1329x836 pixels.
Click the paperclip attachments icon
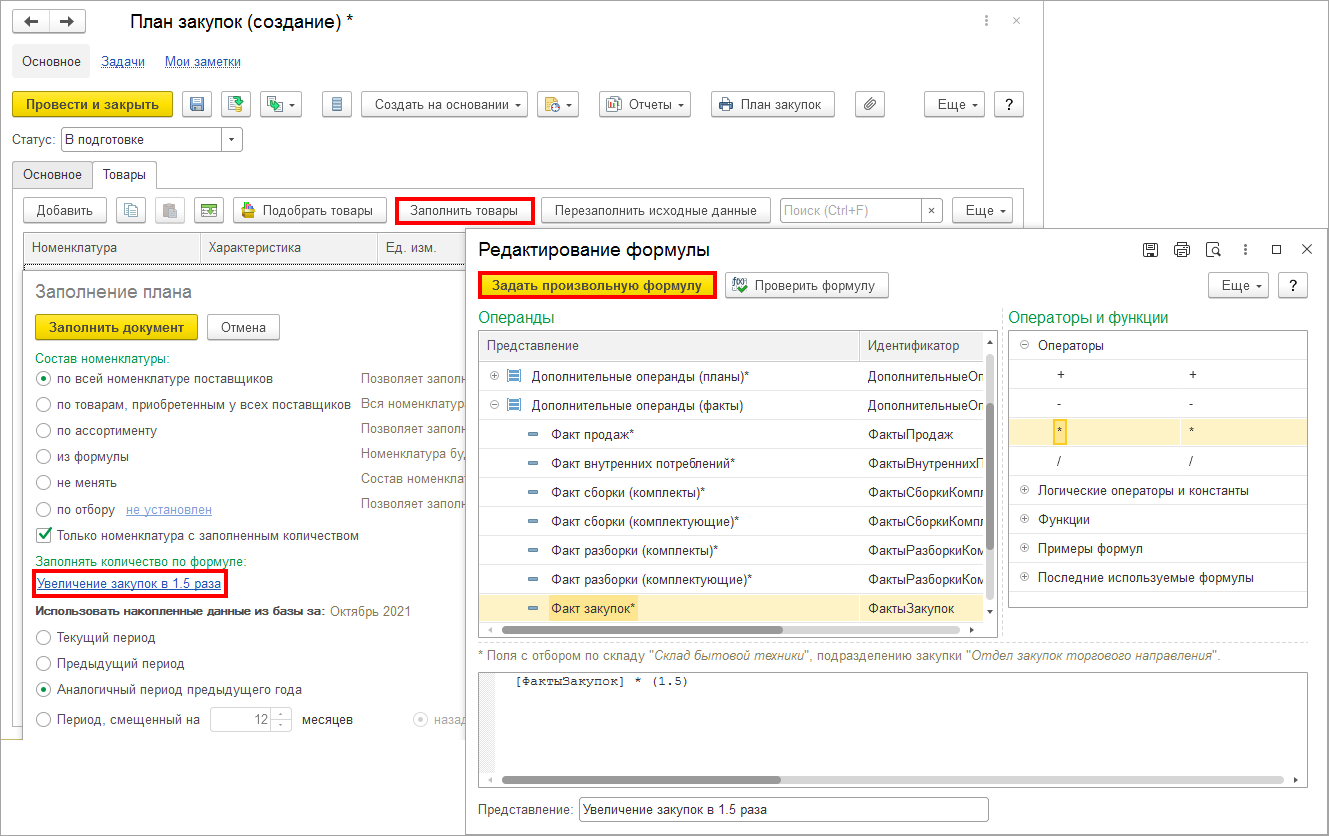[870, 104]
